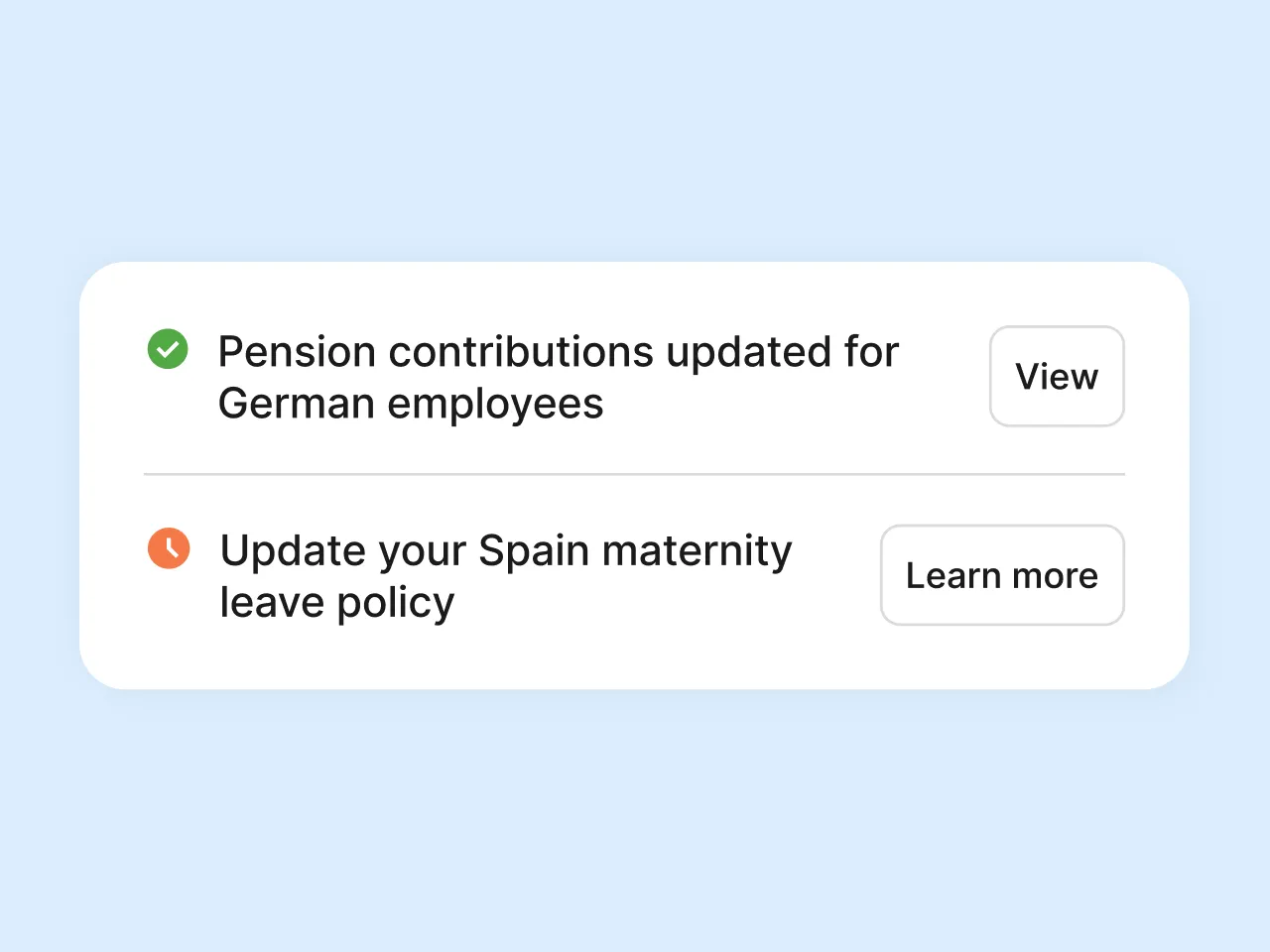
Task: Open the Learn more button
Action: pos(1002,575)
